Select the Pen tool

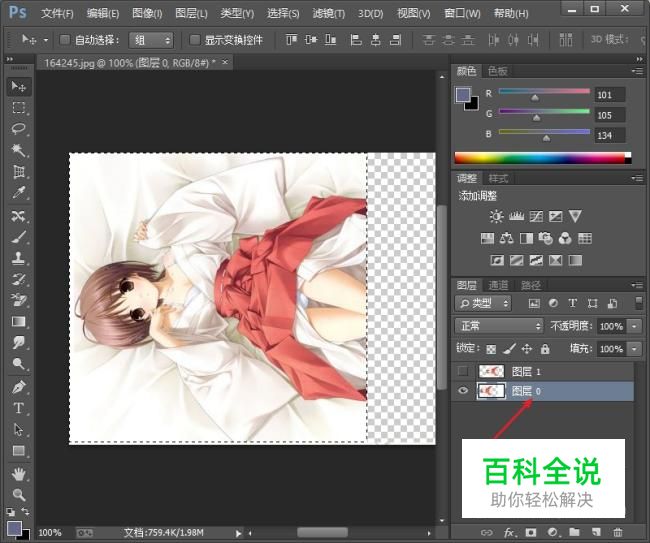19,387
